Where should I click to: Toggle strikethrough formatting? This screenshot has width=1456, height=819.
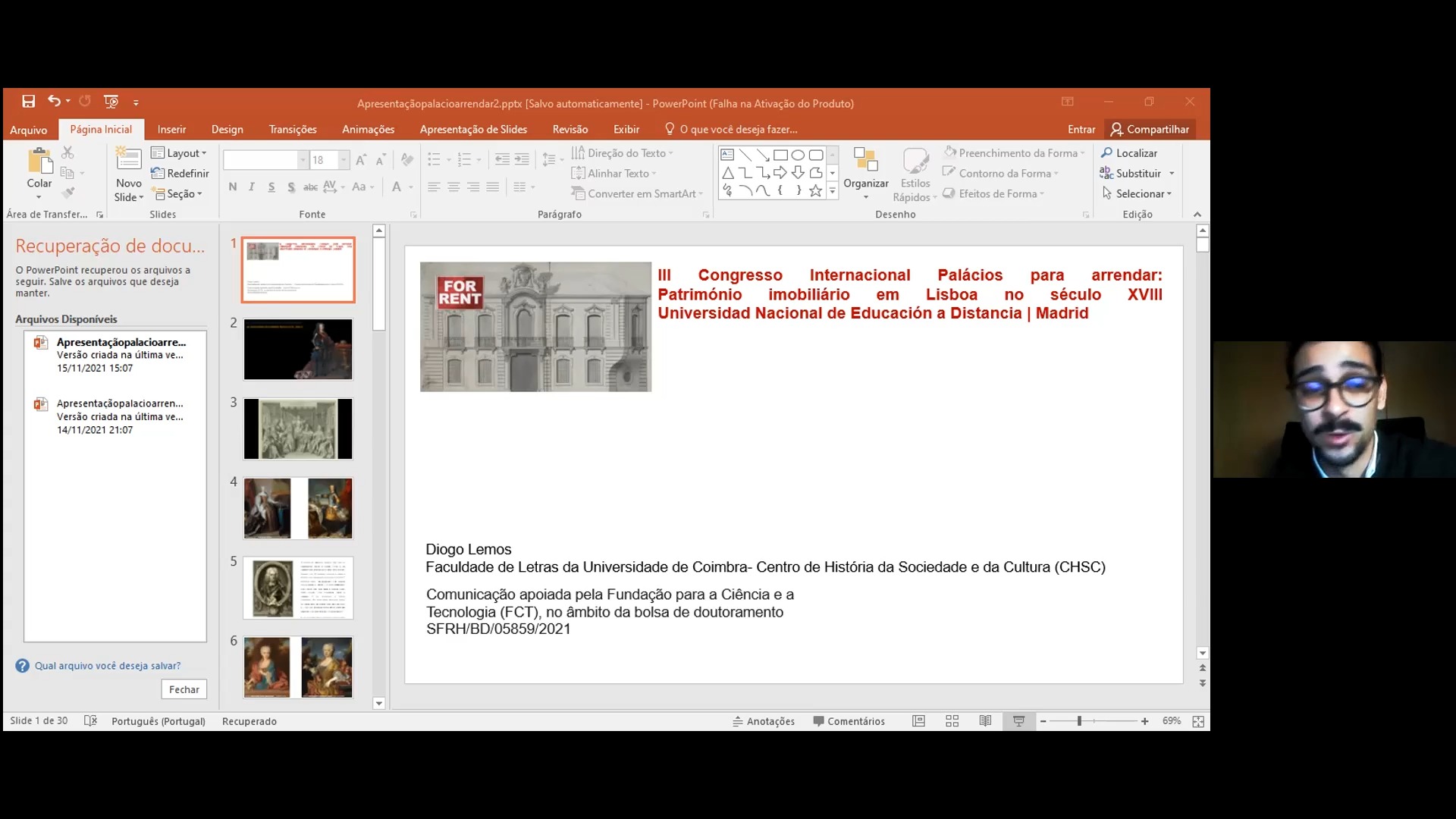[x=310, y=187]
